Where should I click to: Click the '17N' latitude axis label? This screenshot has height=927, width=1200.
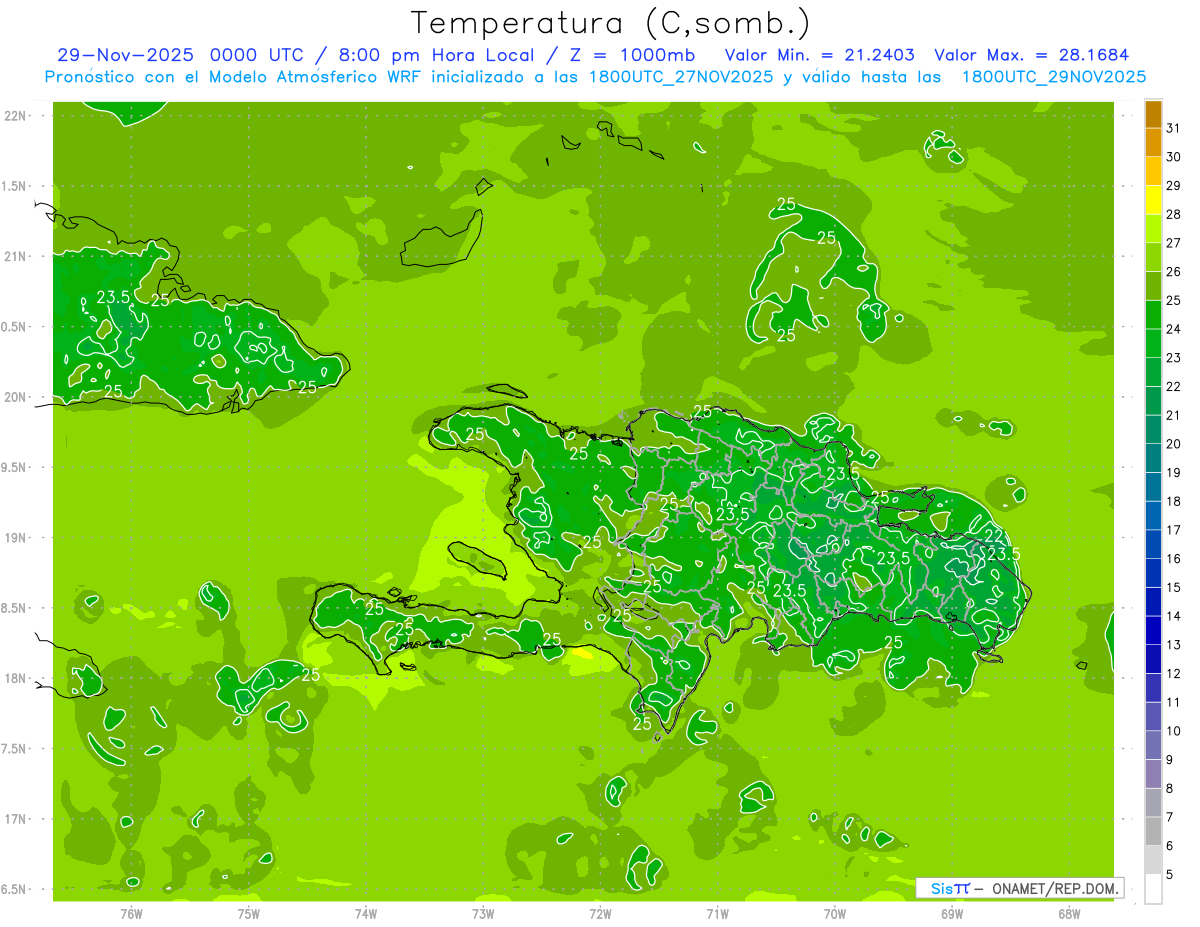coord(16,819)
